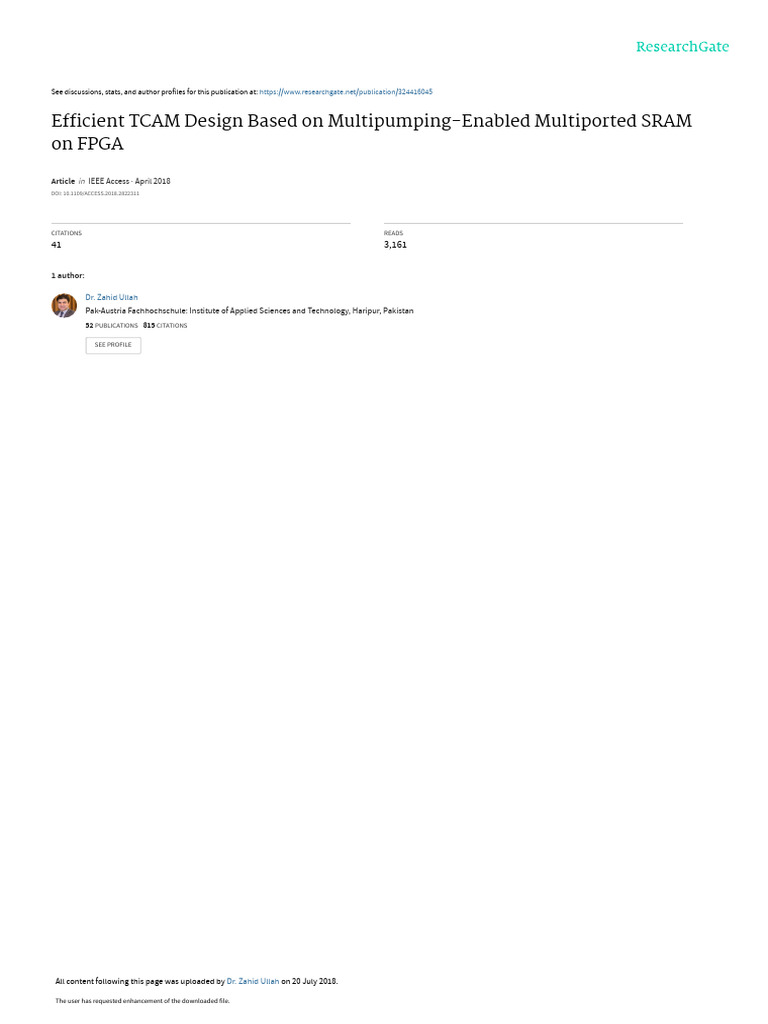Select the IEEE Access journal name
The height and width of the screenshot is (1024, 768).
(x=108, y=181)
